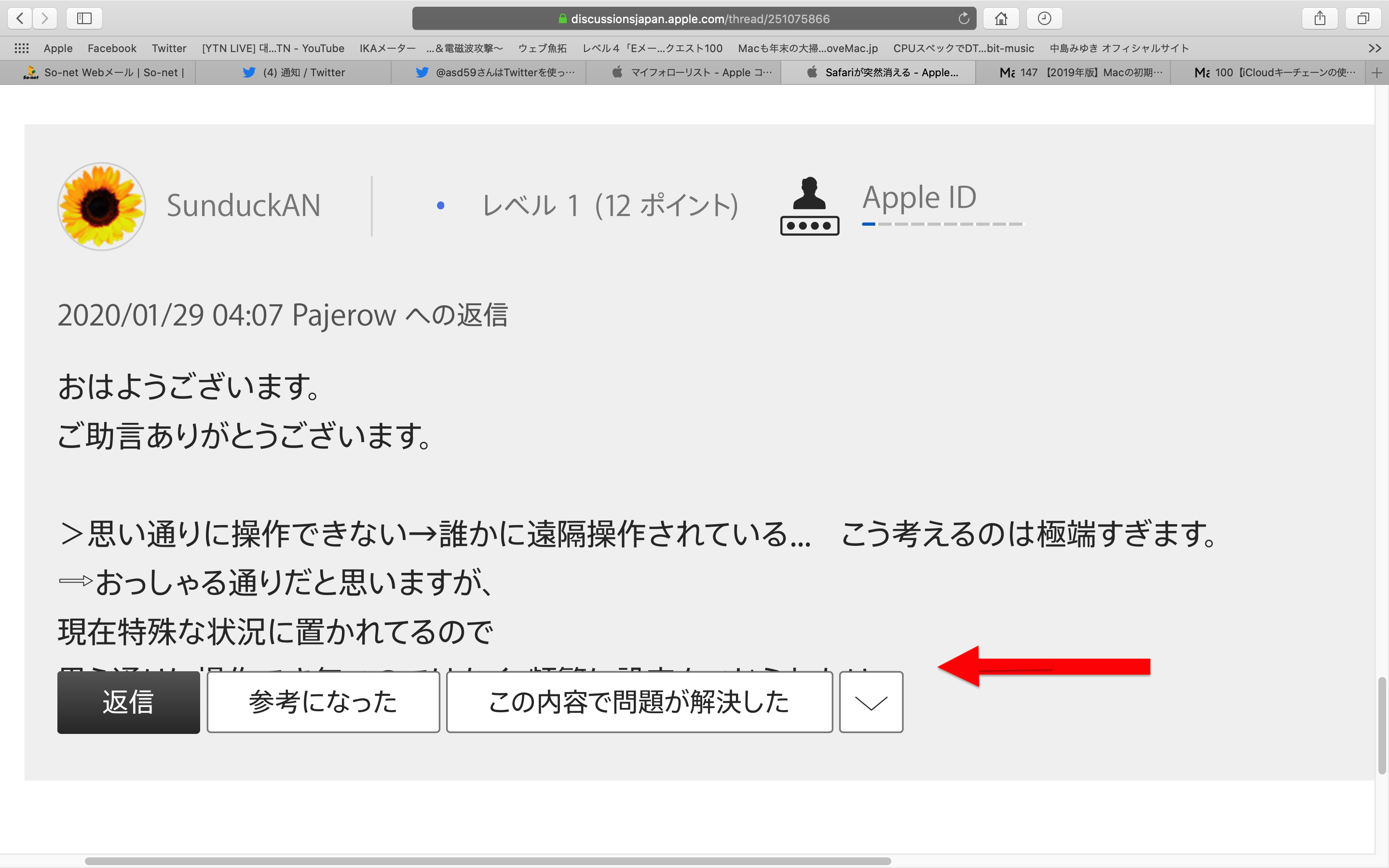Open the bookmarks grid icon
The image size is (1389, 868).
(22, 48)
